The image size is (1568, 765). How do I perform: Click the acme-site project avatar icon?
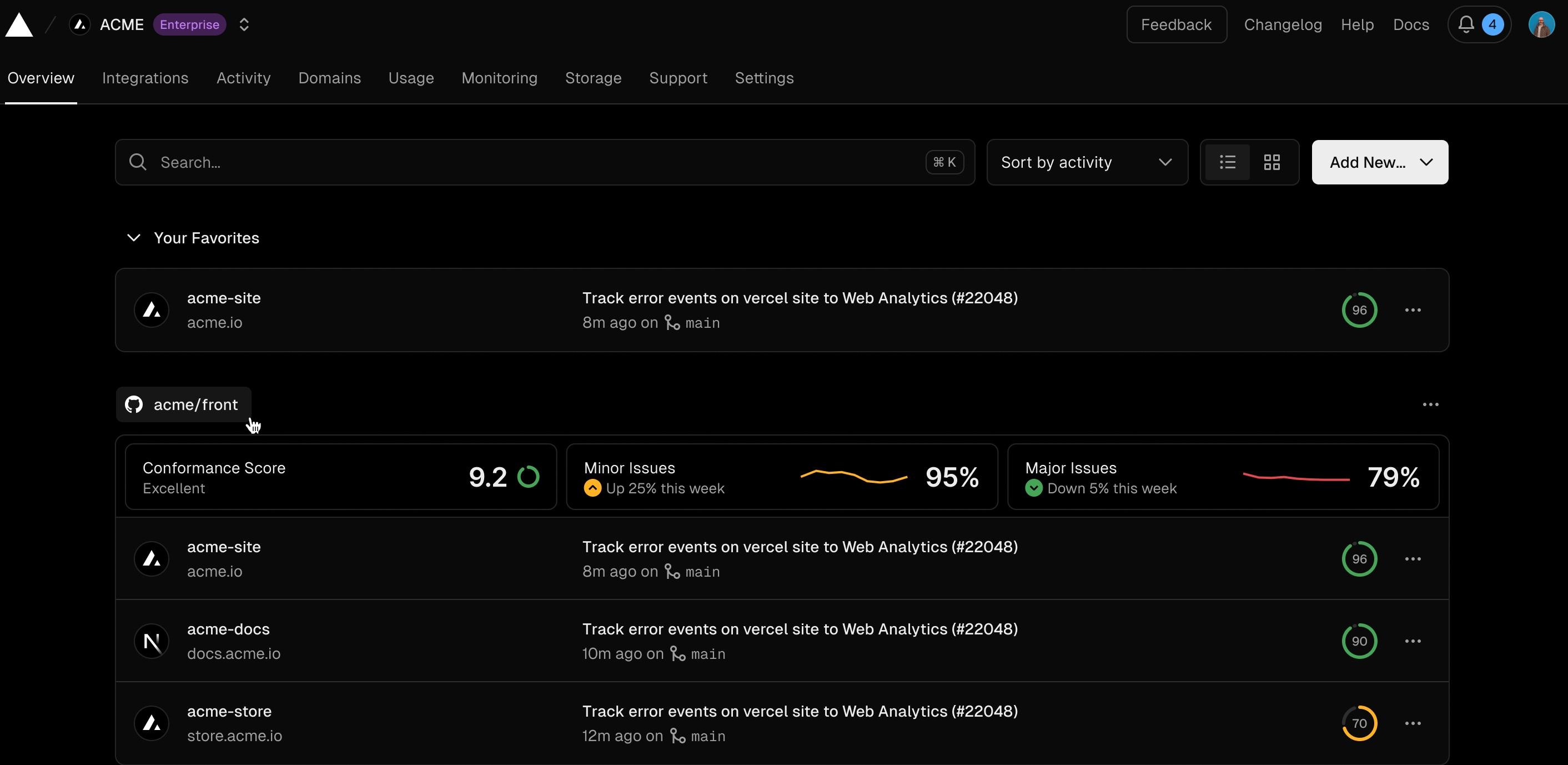[152, 310]
